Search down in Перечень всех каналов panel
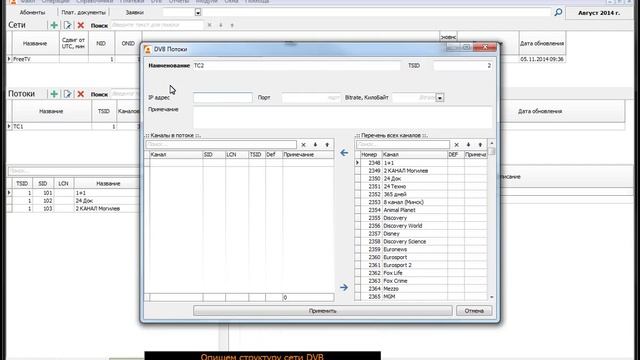 (469, 145)
